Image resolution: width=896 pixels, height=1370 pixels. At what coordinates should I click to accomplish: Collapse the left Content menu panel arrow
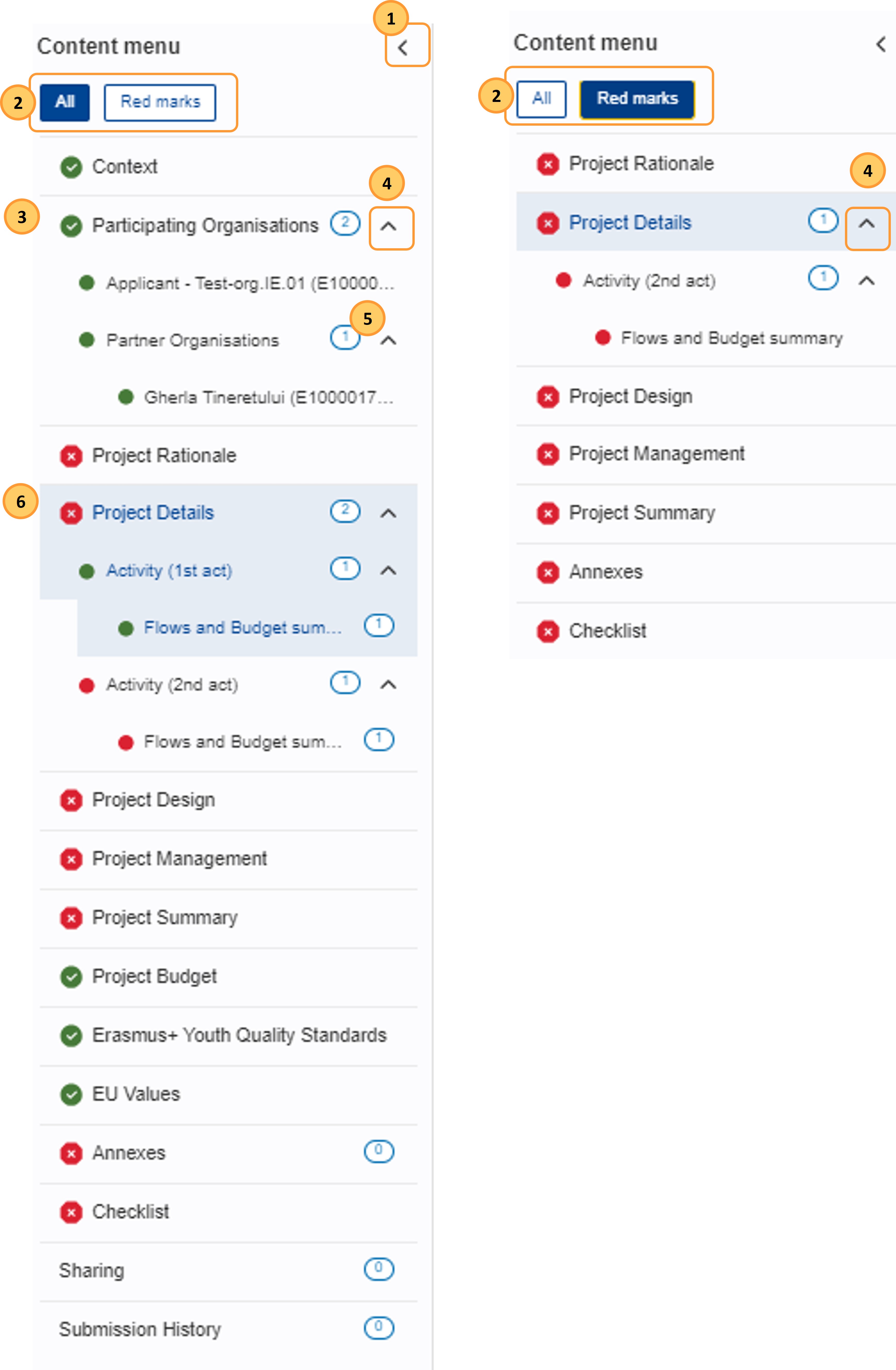[403, 48]
